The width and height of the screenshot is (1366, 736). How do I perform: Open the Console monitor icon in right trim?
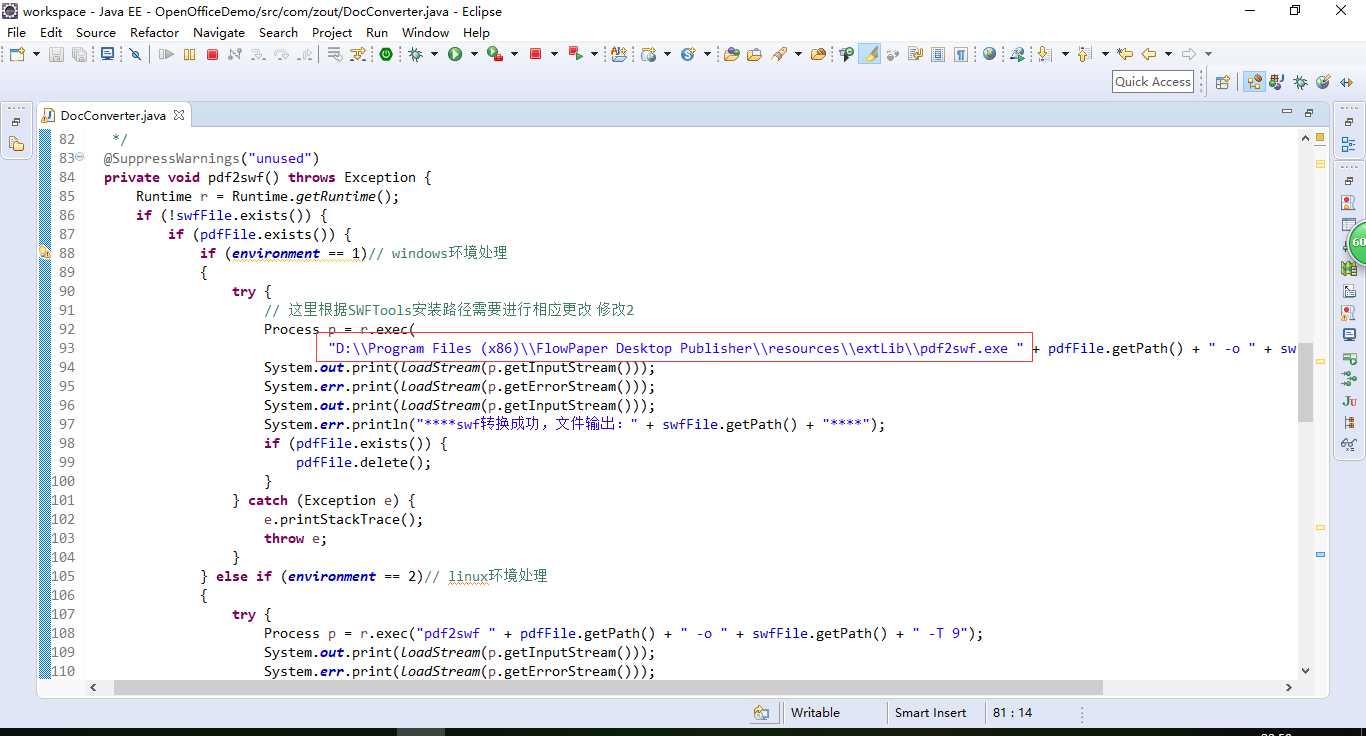(1349, 334)
